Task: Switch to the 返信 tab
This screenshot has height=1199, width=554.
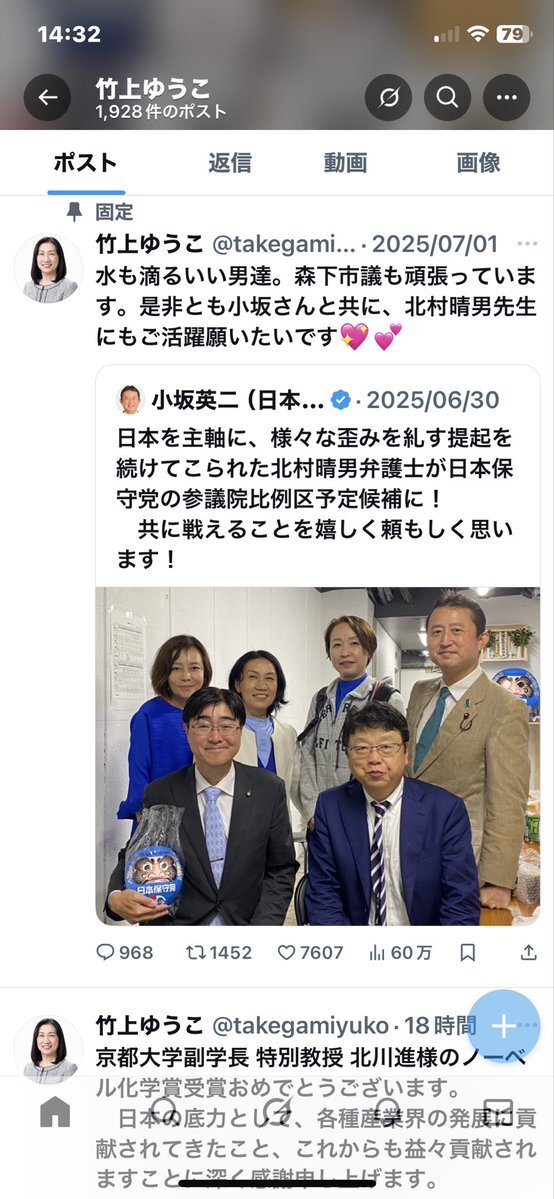Action: 230,163
